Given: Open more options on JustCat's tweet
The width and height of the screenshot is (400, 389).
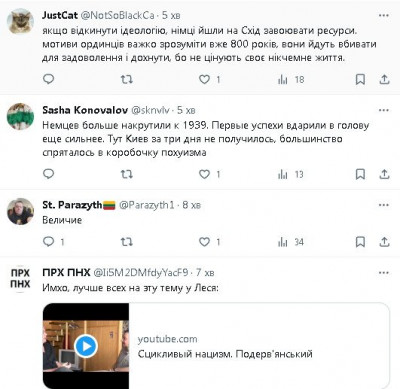Looking at the screenshot, I should coord(384,15).
